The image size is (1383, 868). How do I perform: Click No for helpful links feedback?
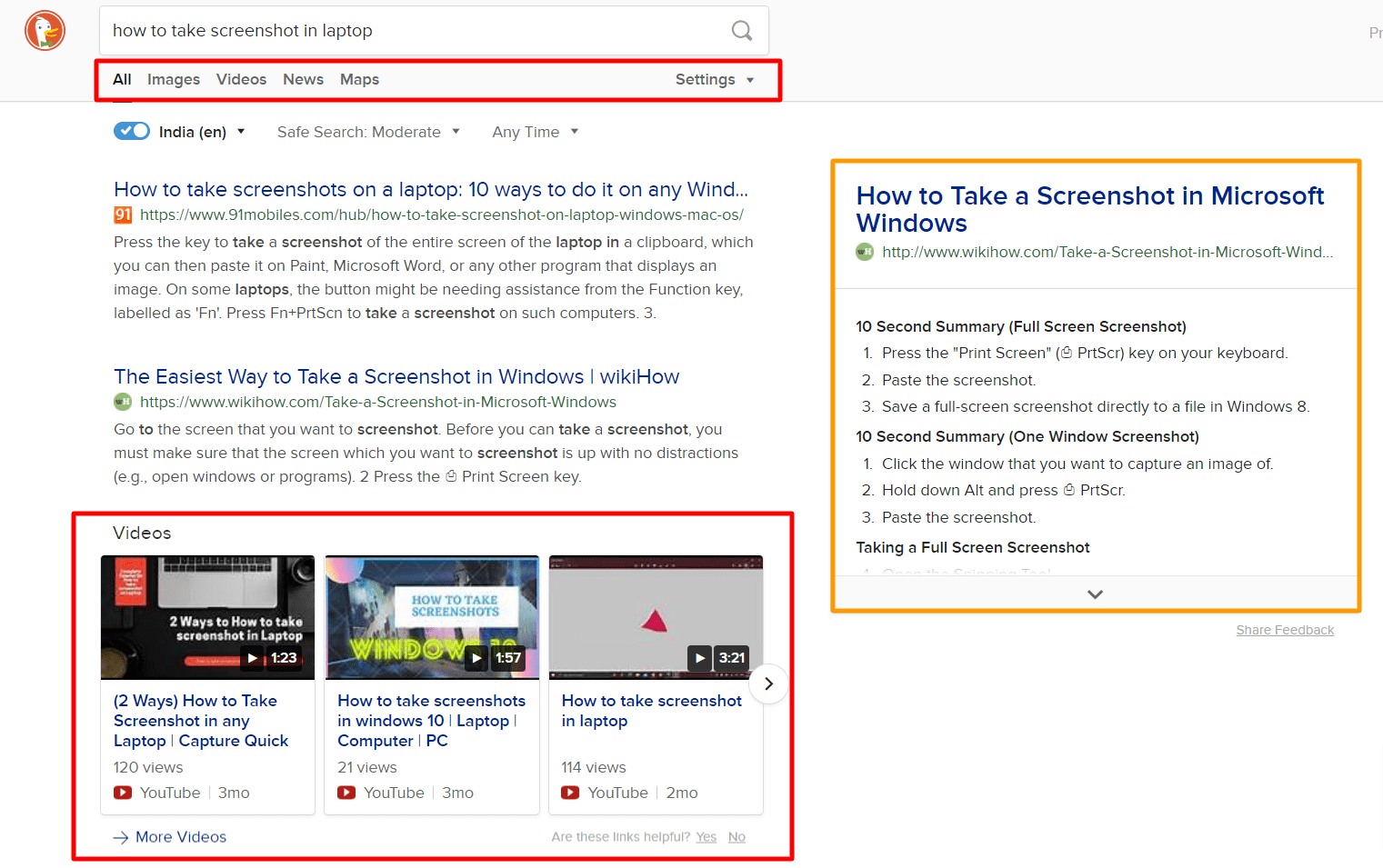(737, 837)
